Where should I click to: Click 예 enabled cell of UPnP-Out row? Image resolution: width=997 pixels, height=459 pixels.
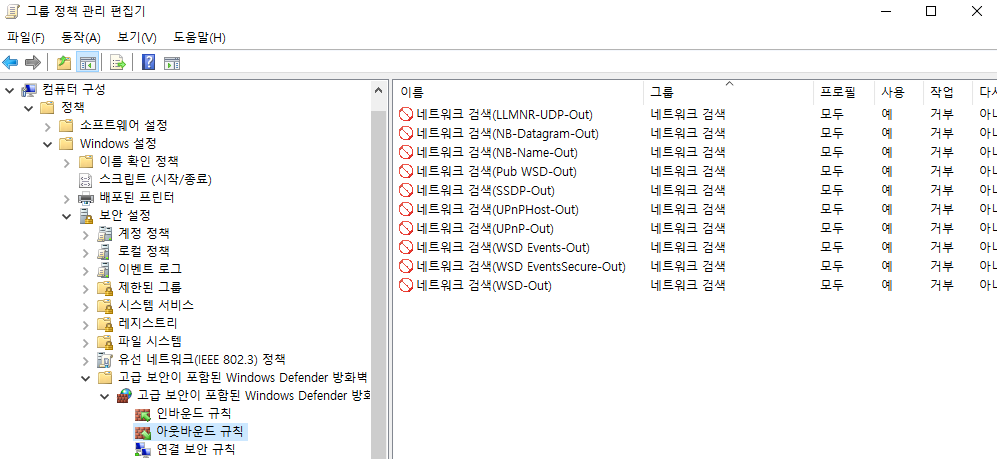pyautogui.click(x=886, y=228)
